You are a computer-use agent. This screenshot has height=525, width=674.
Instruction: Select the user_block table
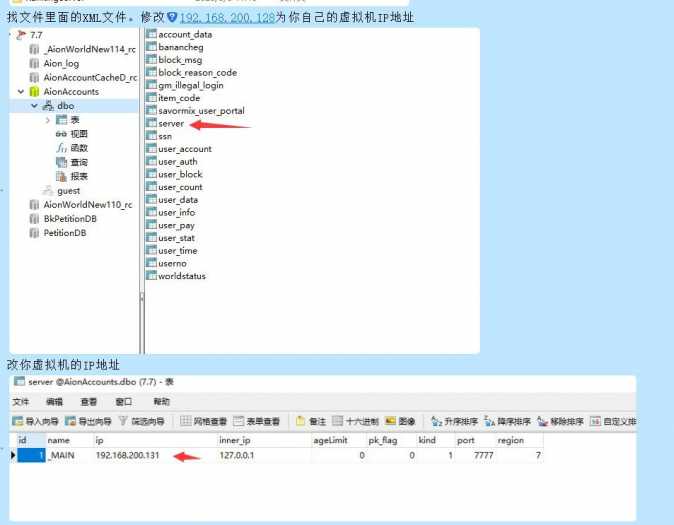pyautogui.click(x=175, y=174)
